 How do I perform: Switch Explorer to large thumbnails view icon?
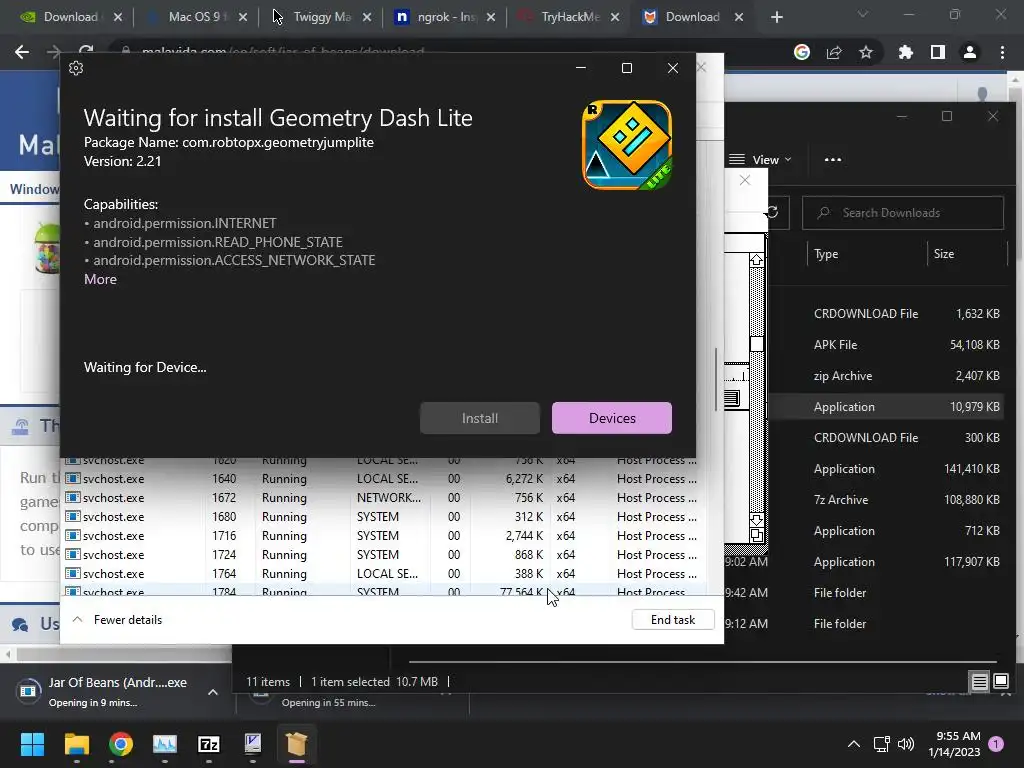1000,682
